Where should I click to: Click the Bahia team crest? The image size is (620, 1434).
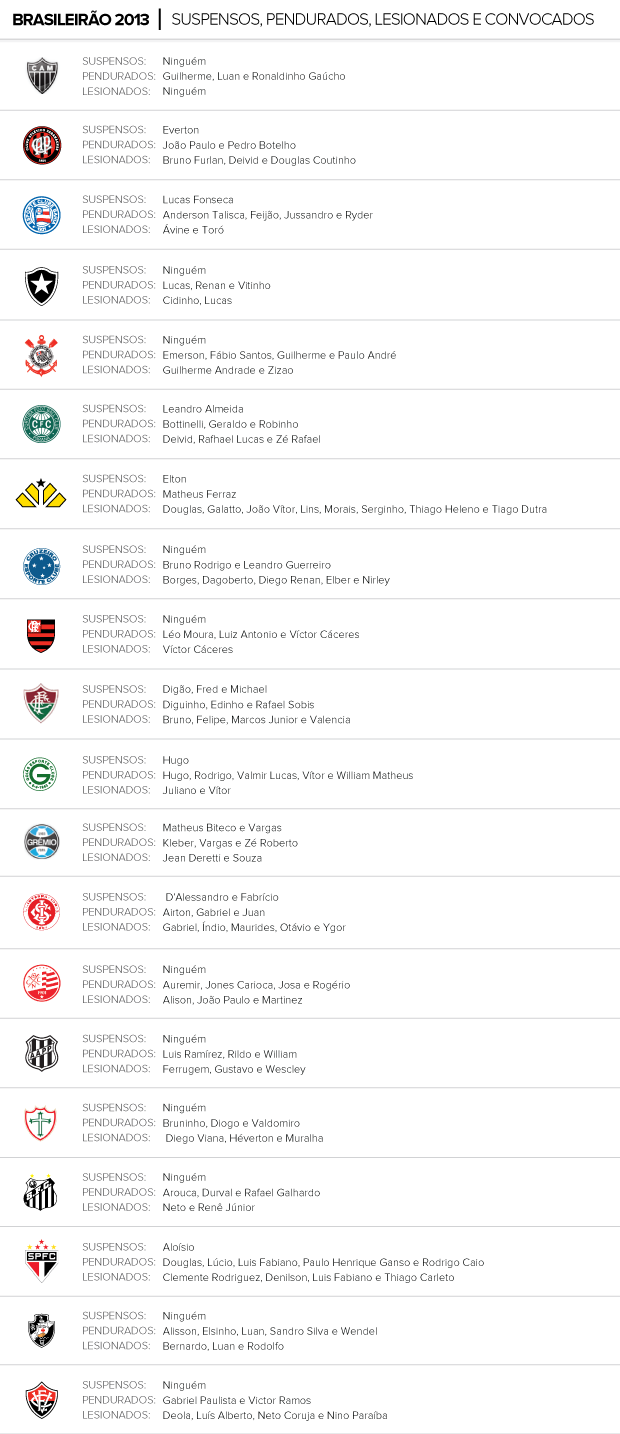coord(42,215)
